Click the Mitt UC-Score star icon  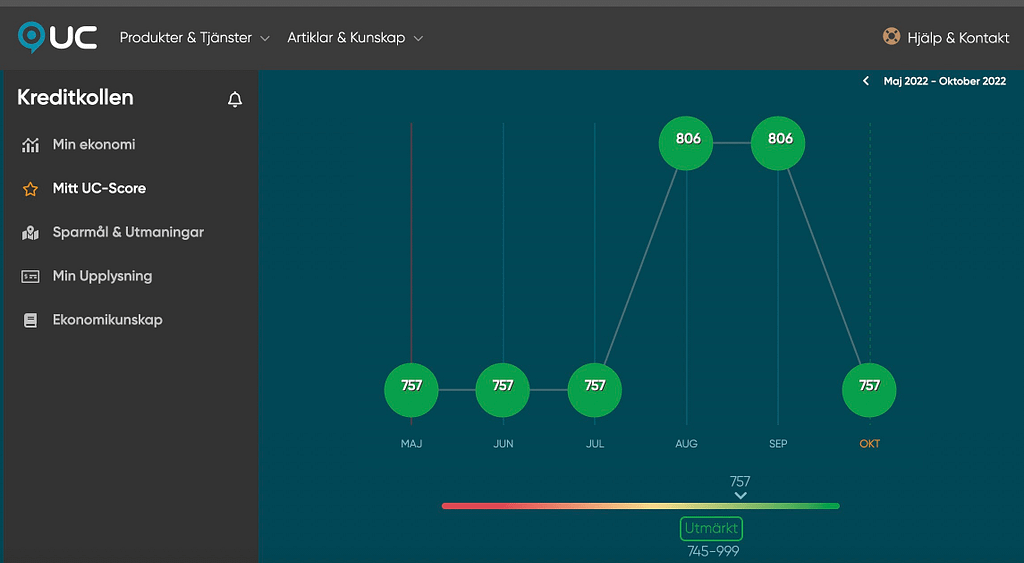coord(30,189)
